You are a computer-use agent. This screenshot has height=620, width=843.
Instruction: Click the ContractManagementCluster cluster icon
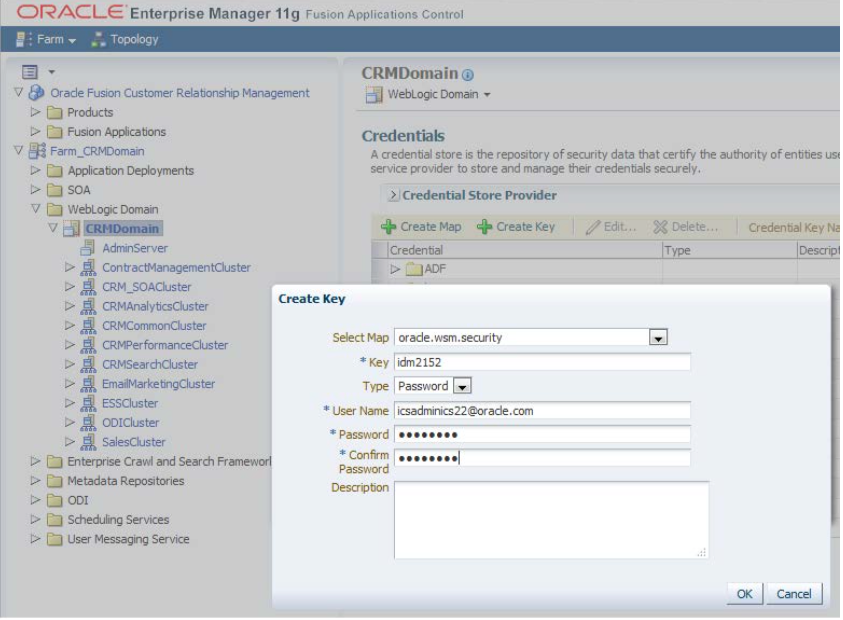pyautogui.click(x=88, y=267)
